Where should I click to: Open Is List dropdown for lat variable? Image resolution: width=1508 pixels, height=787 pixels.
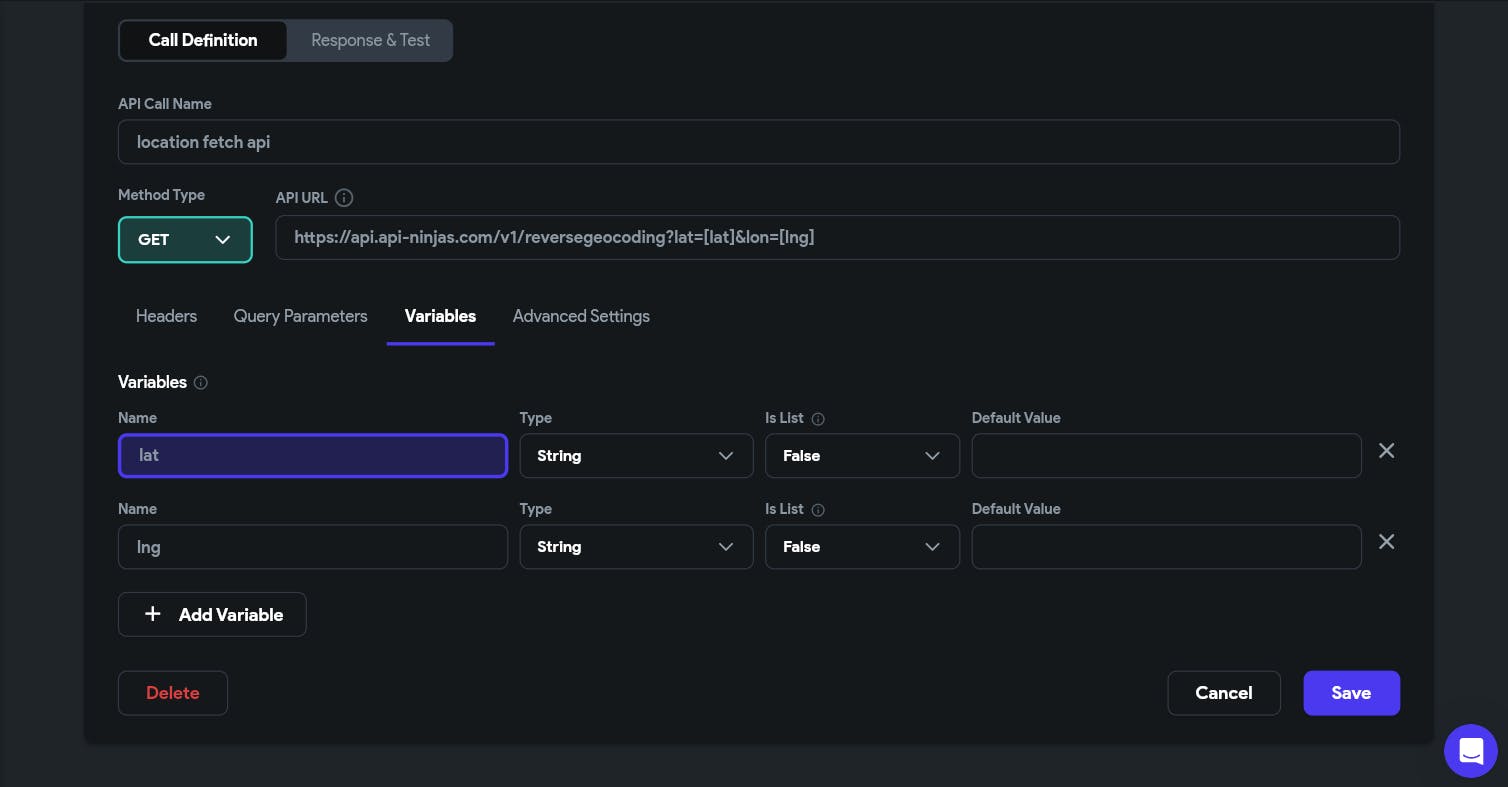click(861, 456)
